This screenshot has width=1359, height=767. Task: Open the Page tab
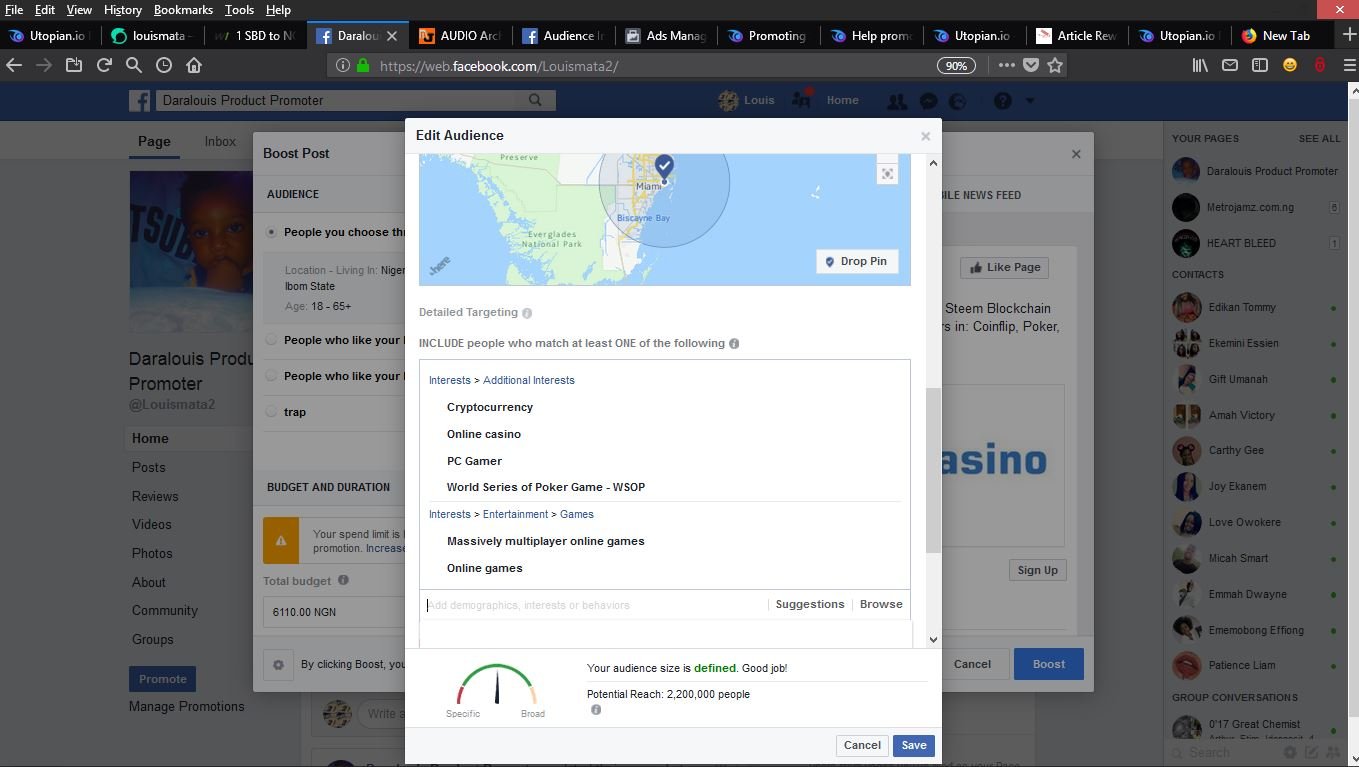tap(154, 142)
